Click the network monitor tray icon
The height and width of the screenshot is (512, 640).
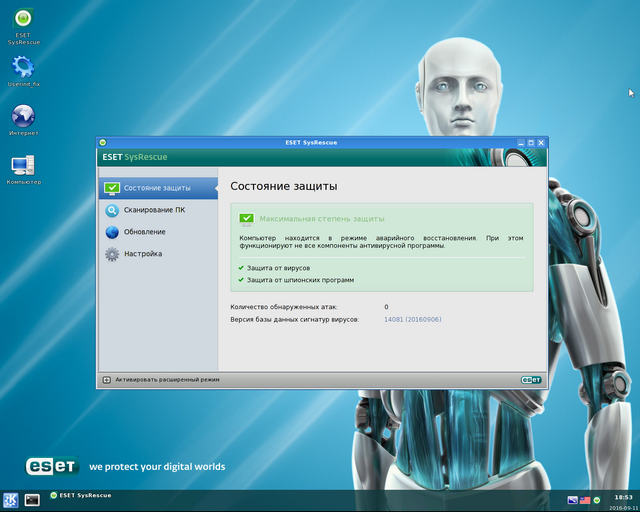tap(573, 499)
